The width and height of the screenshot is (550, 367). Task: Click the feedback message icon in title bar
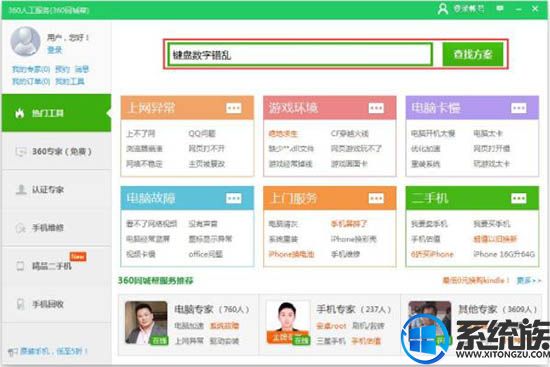500,8
